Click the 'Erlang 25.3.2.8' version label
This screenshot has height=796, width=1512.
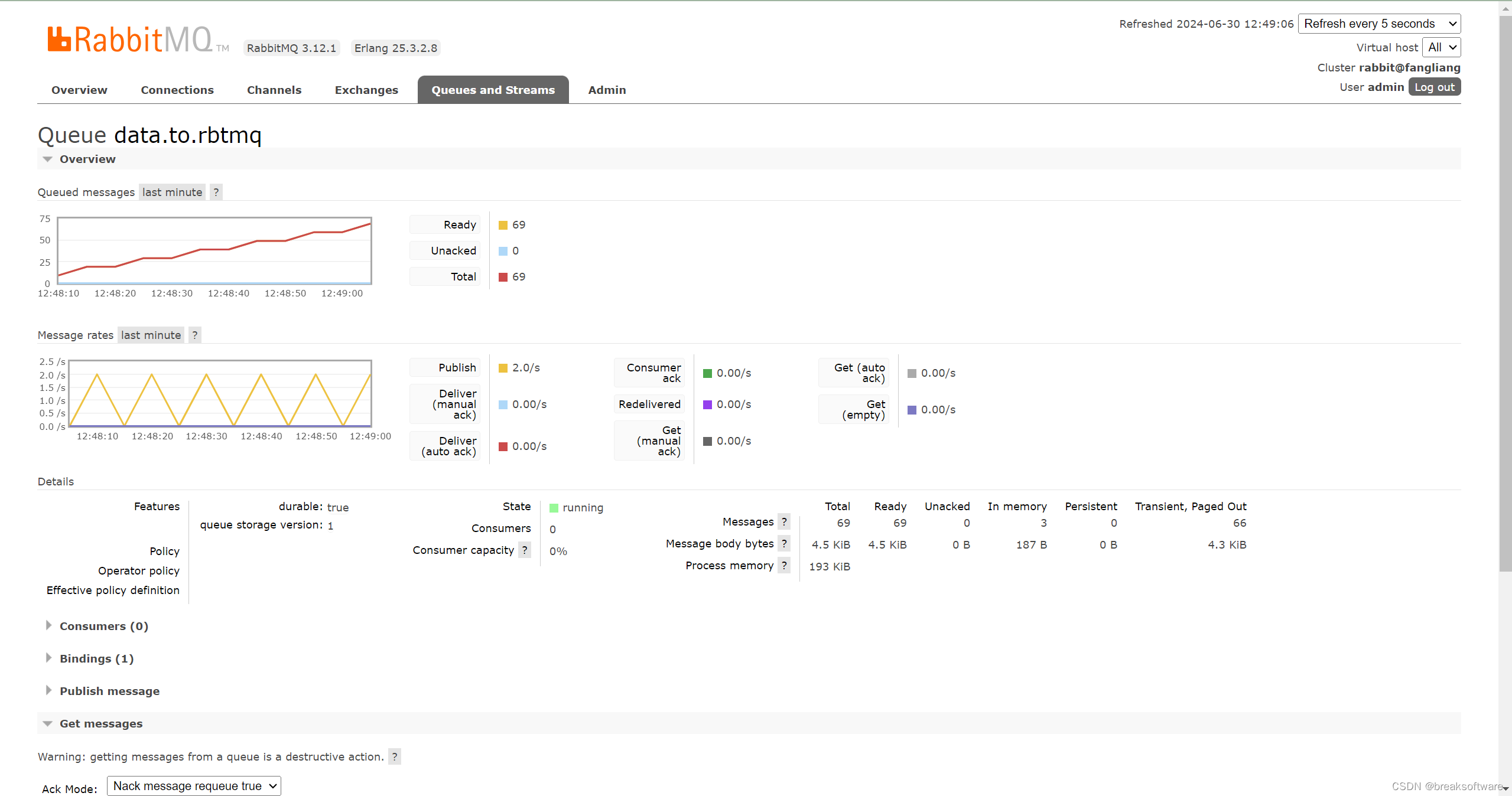pyautogui.click(x=396, y=48)
